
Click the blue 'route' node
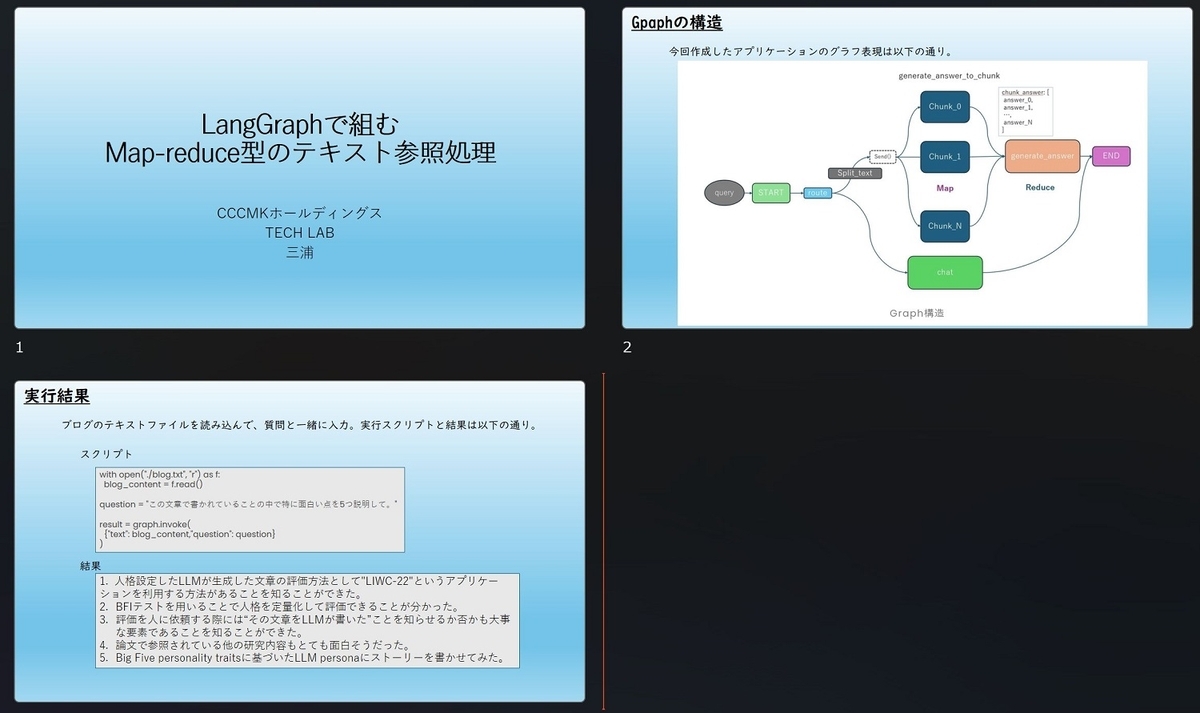pyautogui.click(x=818, y=193)
